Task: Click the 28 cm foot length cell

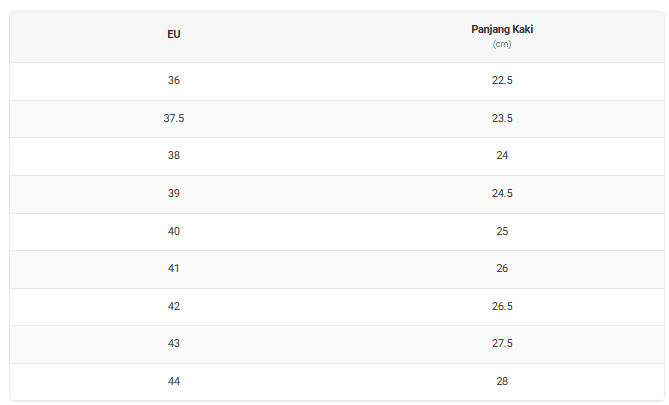Action: (x=502, y=381)
